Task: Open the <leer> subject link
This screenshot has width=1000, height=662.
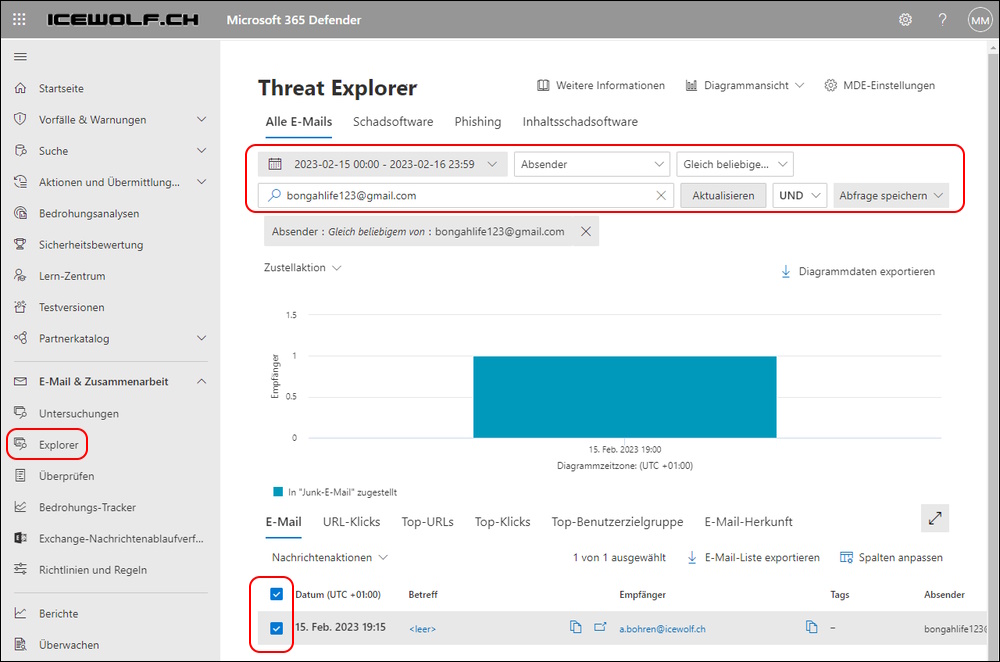Action: coord(422,629)
